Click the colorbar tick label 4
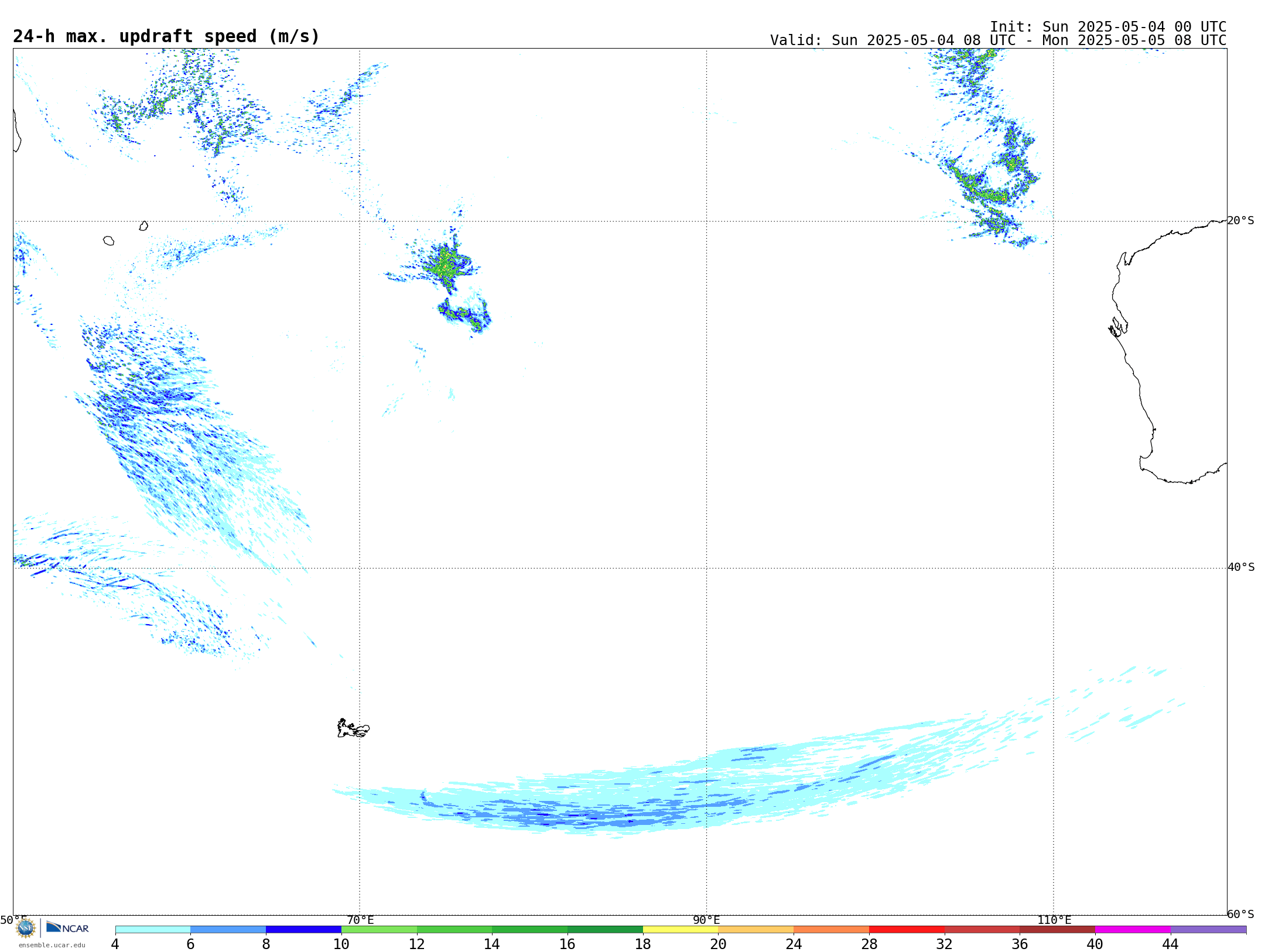Viewport: 1265px width, 952px height. pos(115,944)
